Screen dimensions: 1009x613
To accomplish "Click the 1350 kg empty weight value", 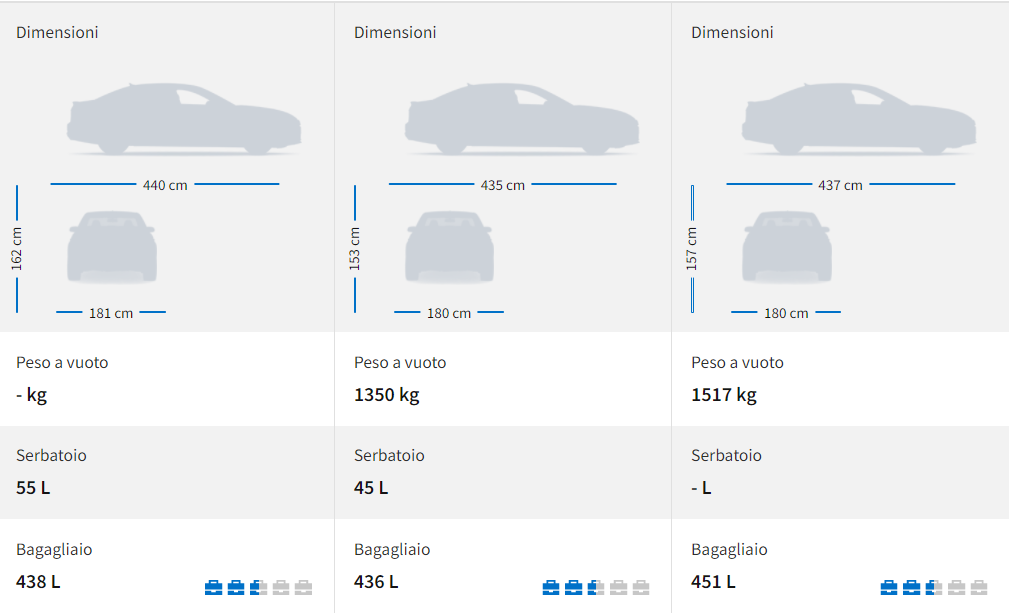I will click(387, 394).
